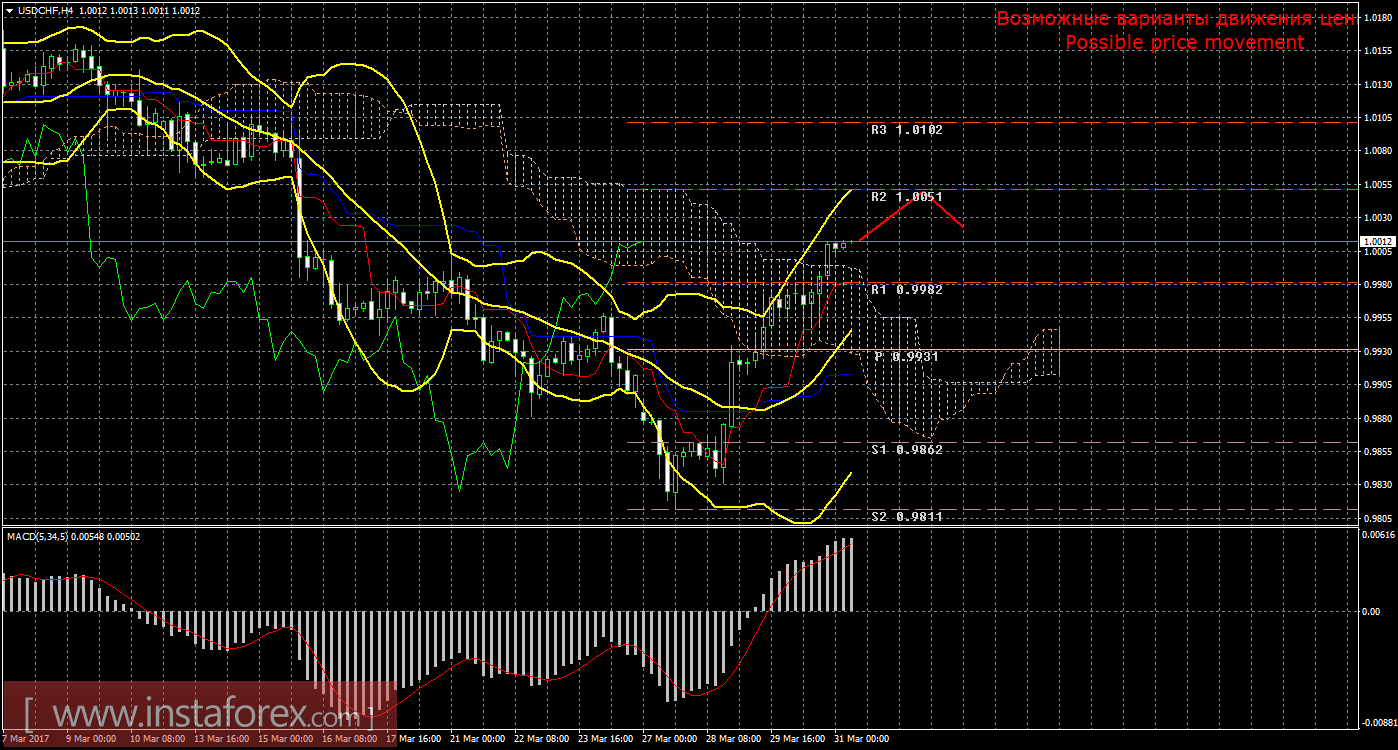Image resolution: width=1398 pixels, height=750 pixels.
Task: Click the 1.0130 price axis value
Action: pos(1378,84)
